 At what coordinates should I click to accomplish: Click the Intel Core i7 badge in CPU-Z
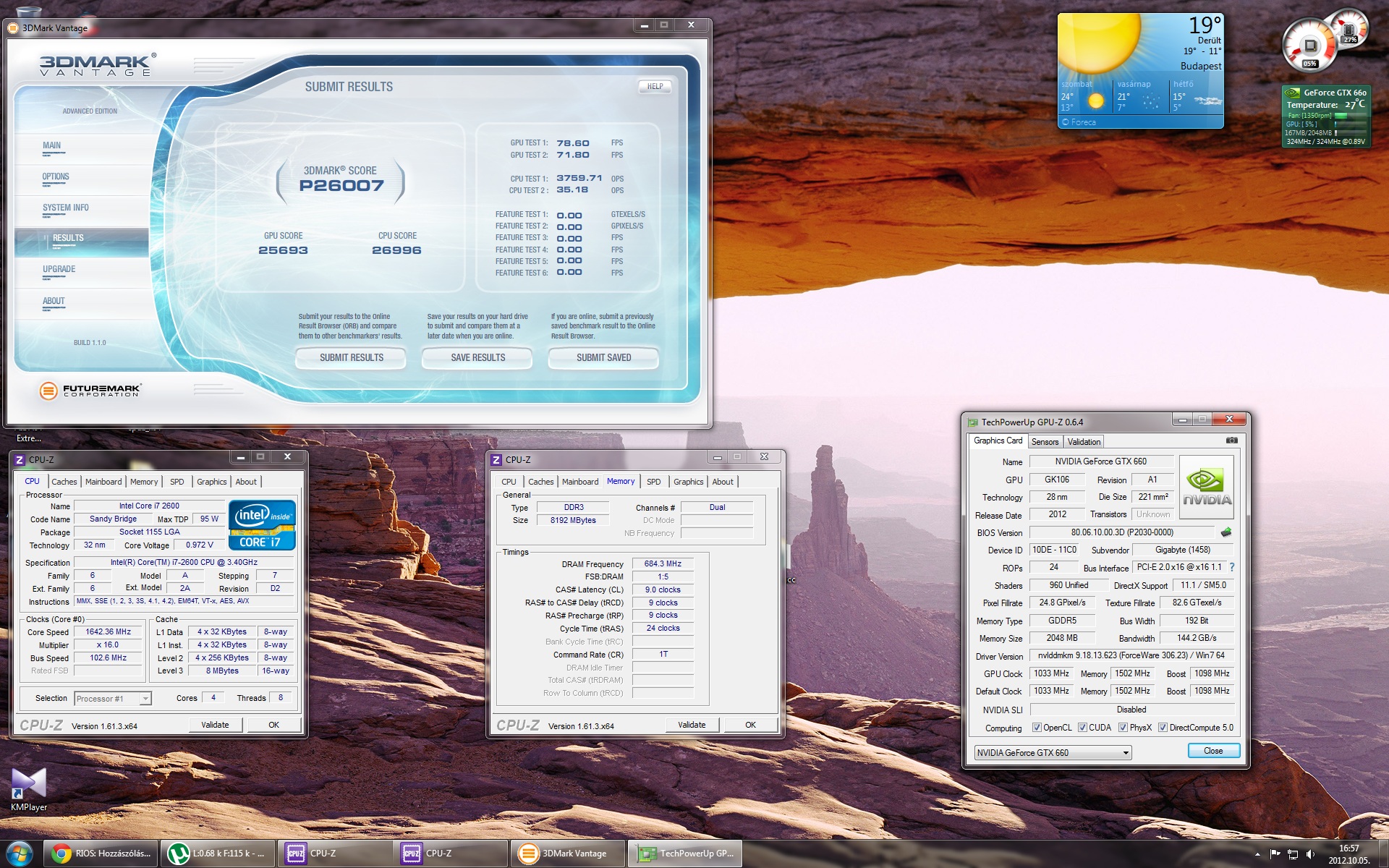pos(262,525)
